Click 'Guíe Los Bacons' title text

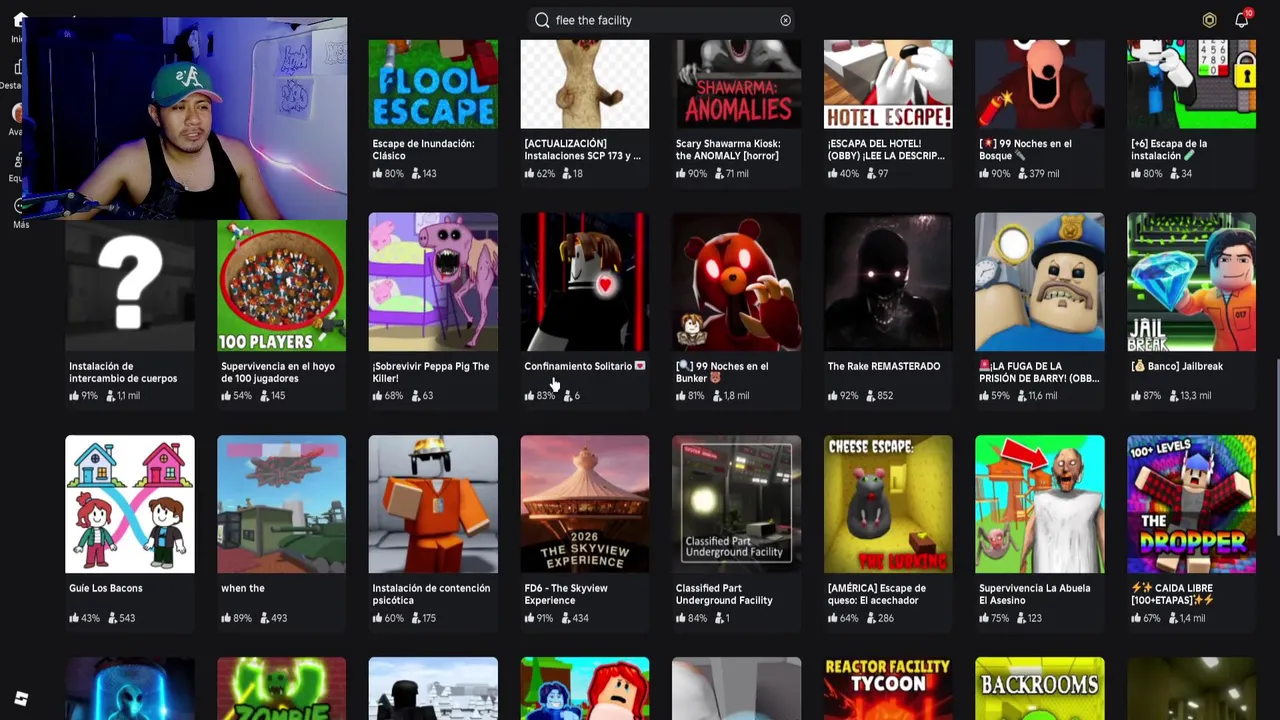[105, 588]
